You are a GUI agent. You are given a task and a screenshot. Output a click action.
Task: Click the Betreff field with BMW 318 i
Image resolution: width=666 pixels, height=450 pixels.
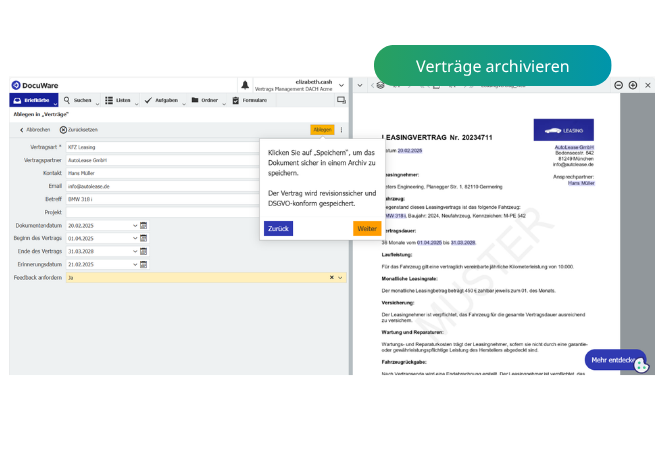[x=163, y=199]
